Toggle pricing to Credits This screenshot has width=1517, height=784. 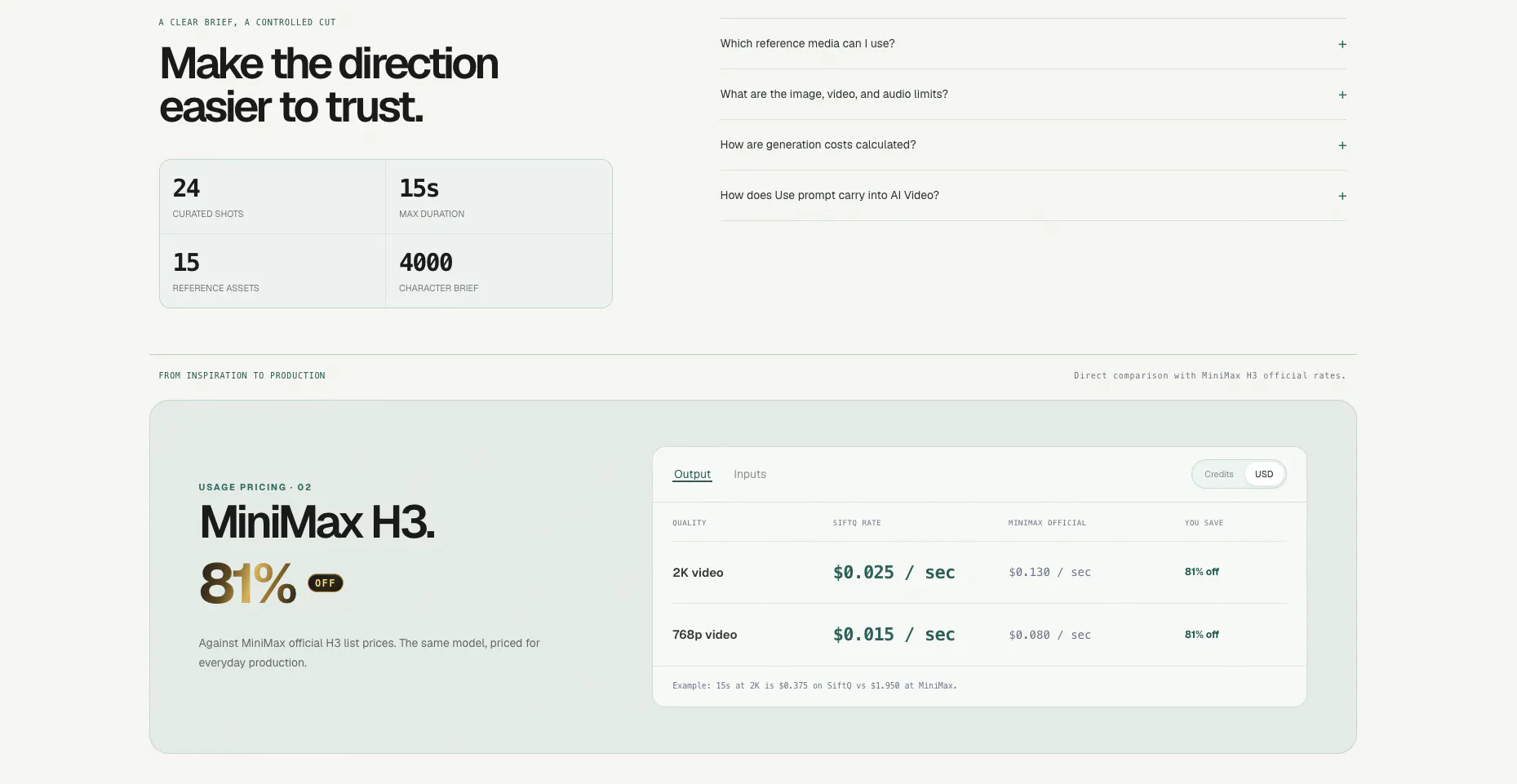click(1218, 474)
